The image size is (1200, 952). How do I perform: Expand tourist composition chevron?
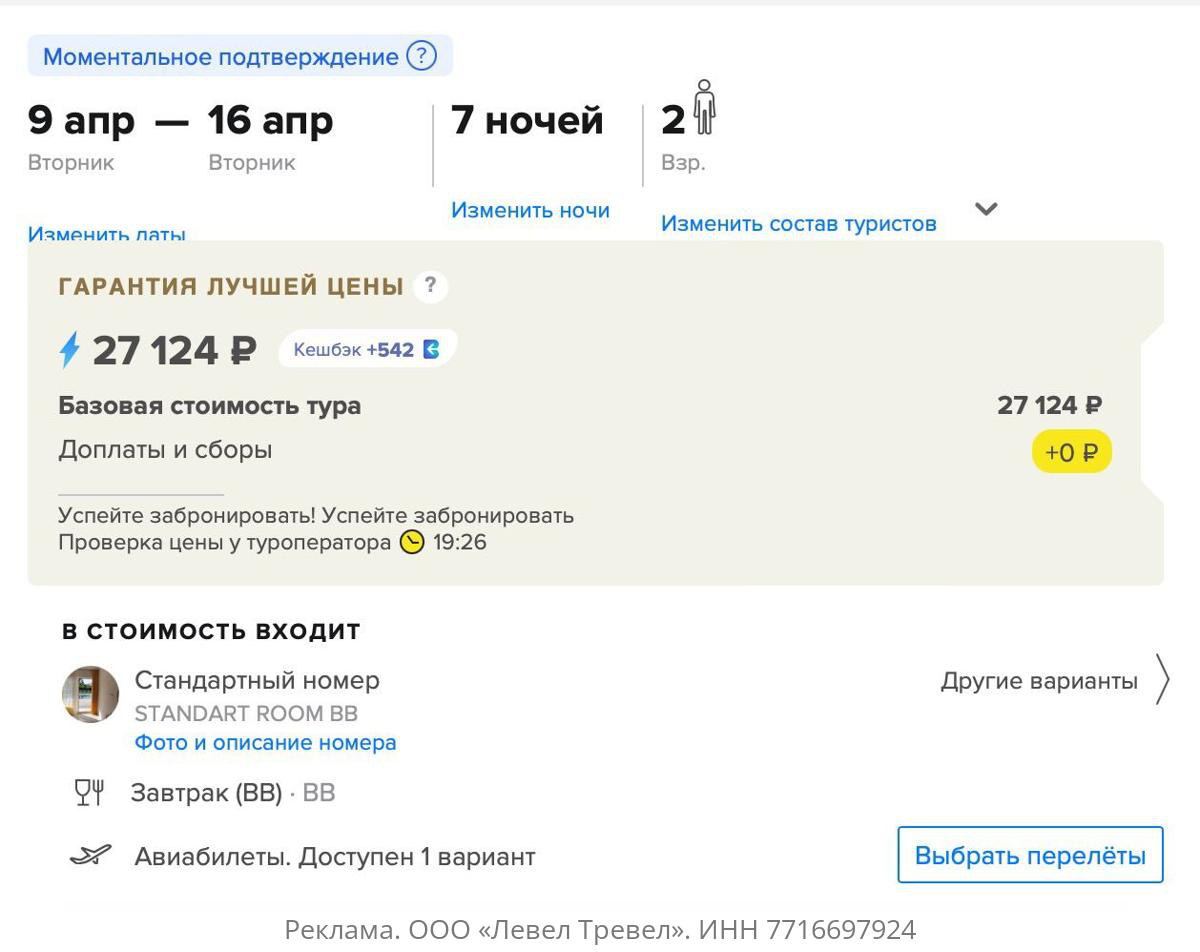click(986, 209)
